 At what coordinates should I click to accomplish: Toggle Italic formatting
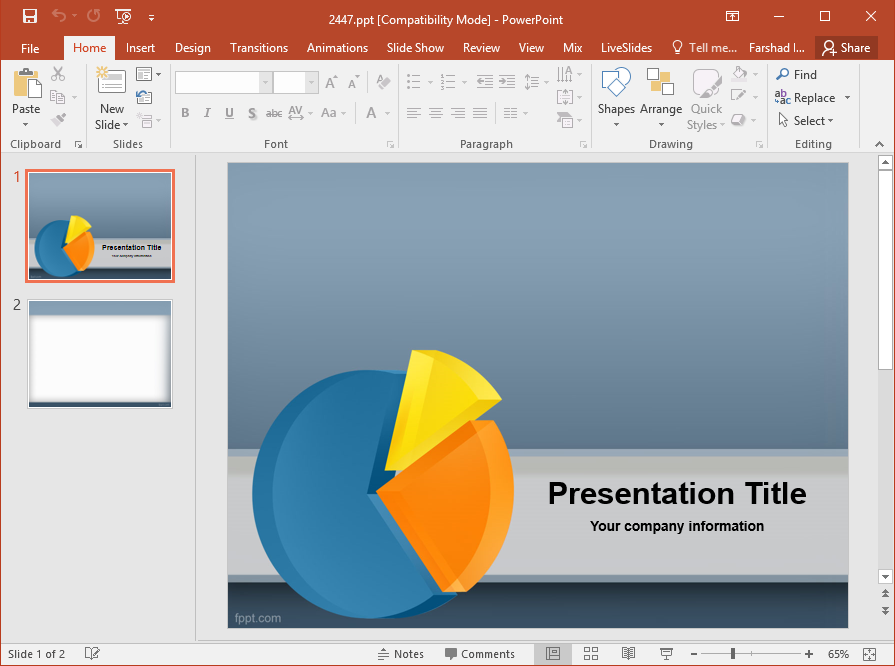pyautogui.click(x=207, y=113)
